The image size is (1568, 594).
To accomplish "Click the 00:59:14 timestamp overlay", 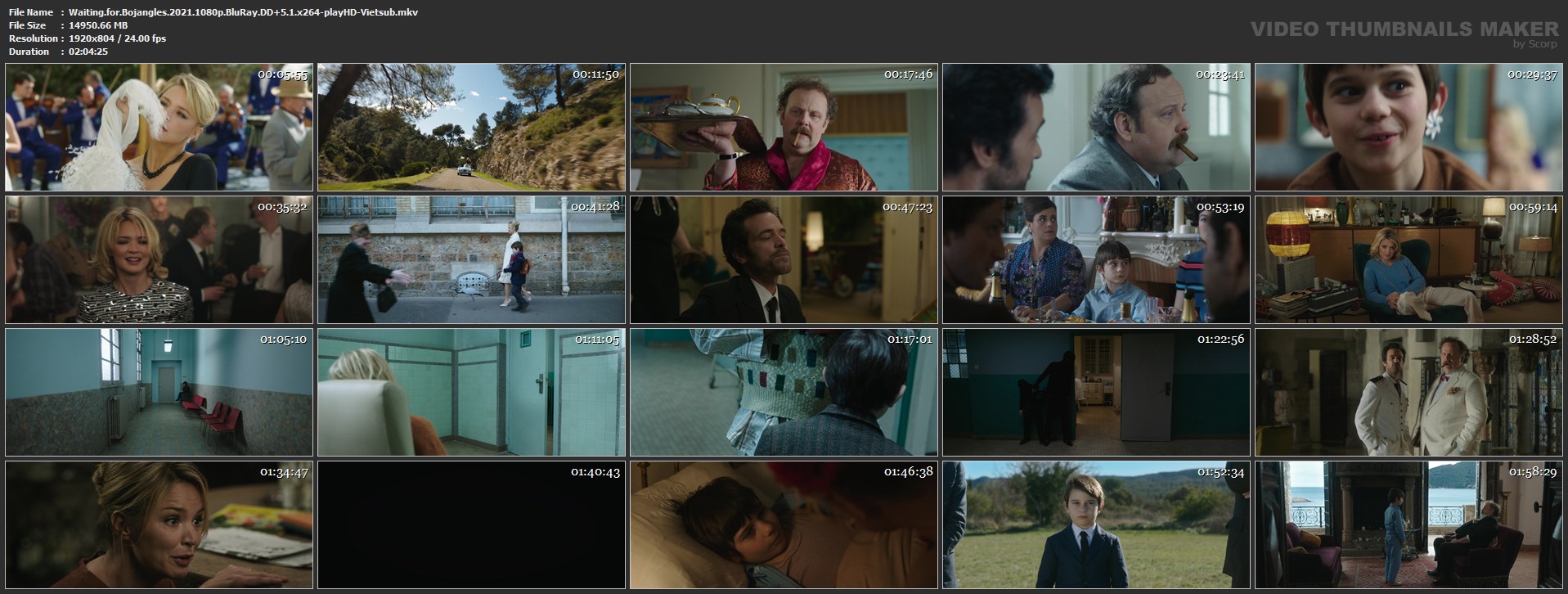I will (x=1534, y=207).
